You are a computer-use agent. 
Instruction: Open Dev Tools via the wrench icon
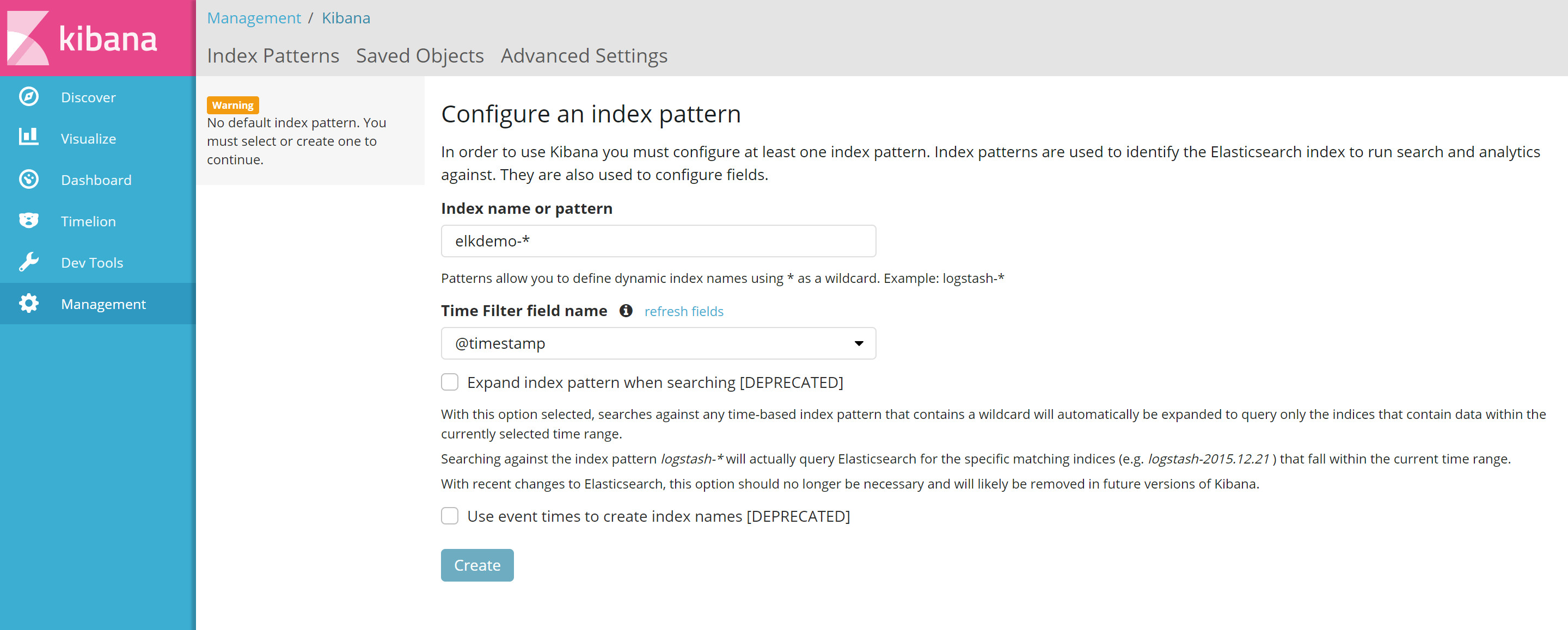29,262
